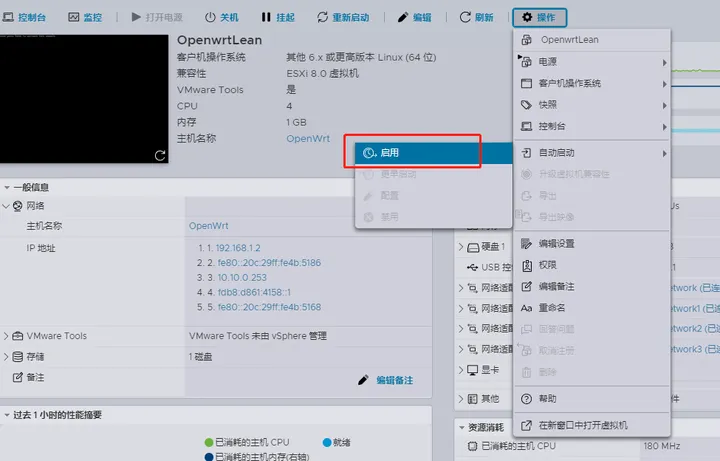Select 'ESXi 8.0 虚拟机' compatibility text
Screen dimensions: 720x461
point(322,73)
